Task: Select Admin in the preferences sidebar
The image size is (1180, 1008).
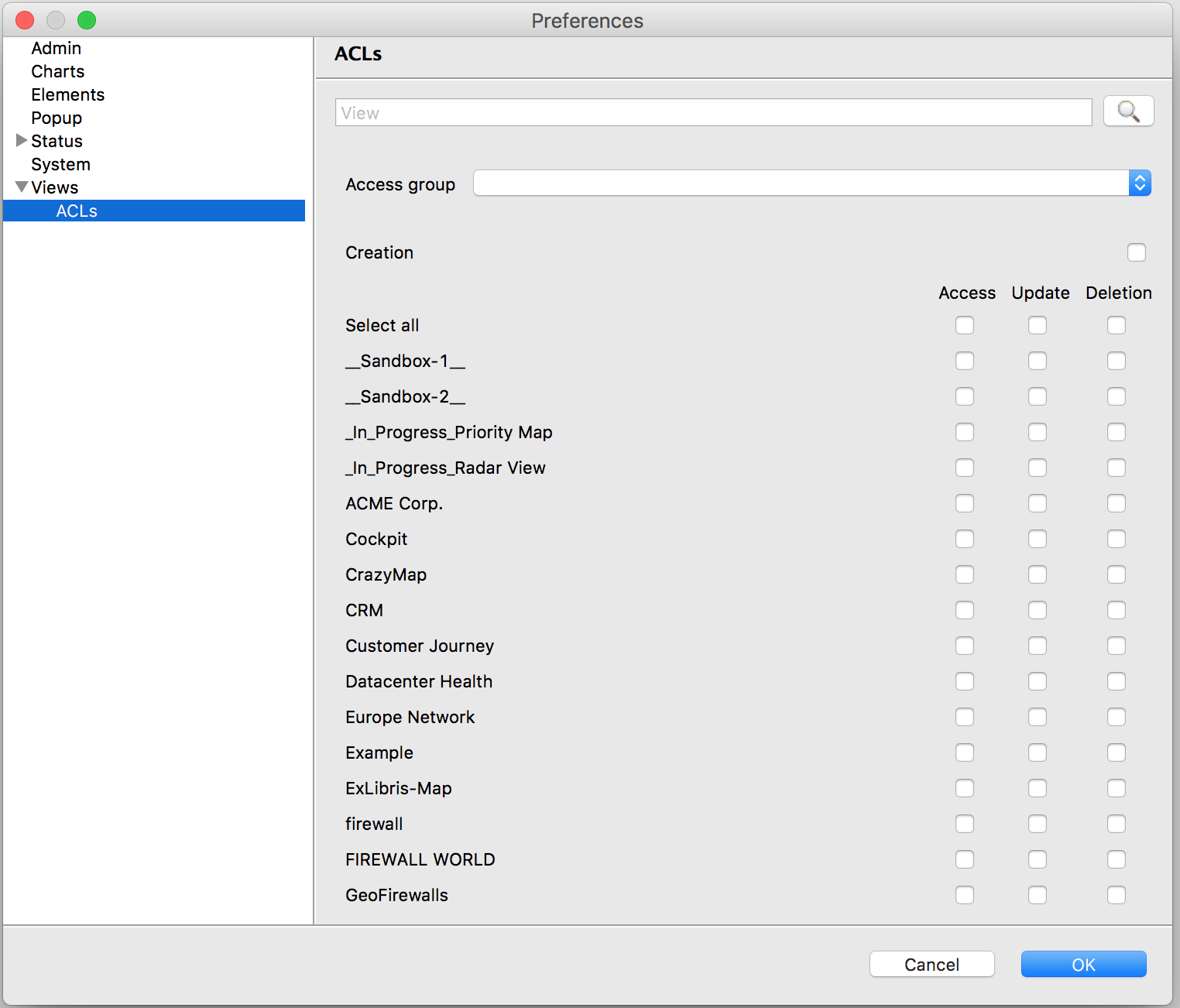Action: coord(56,48)
